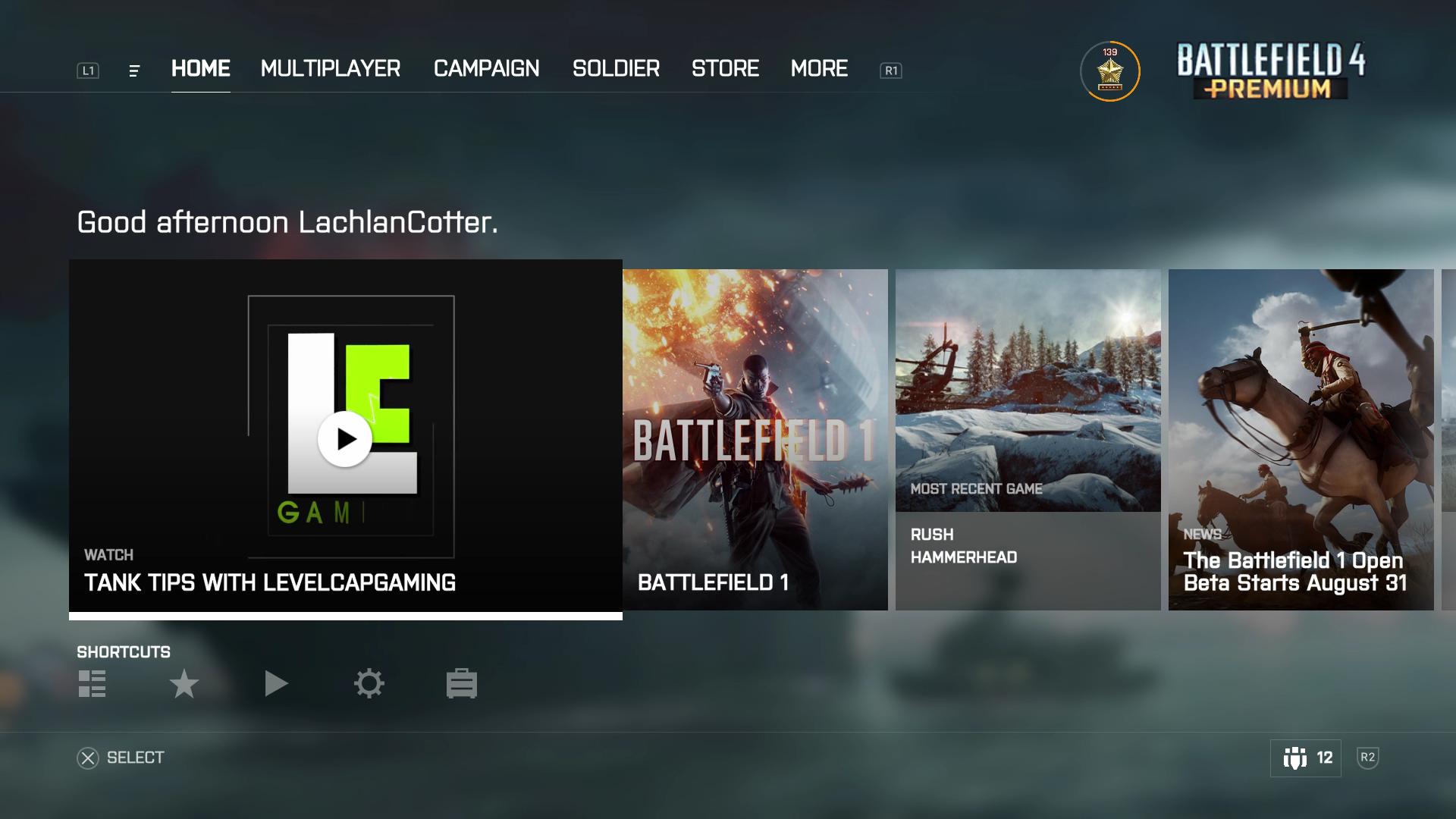Open the CAMPAIGN tab
The height and width of the screenshot is (819, 1456).
(486, 69)
